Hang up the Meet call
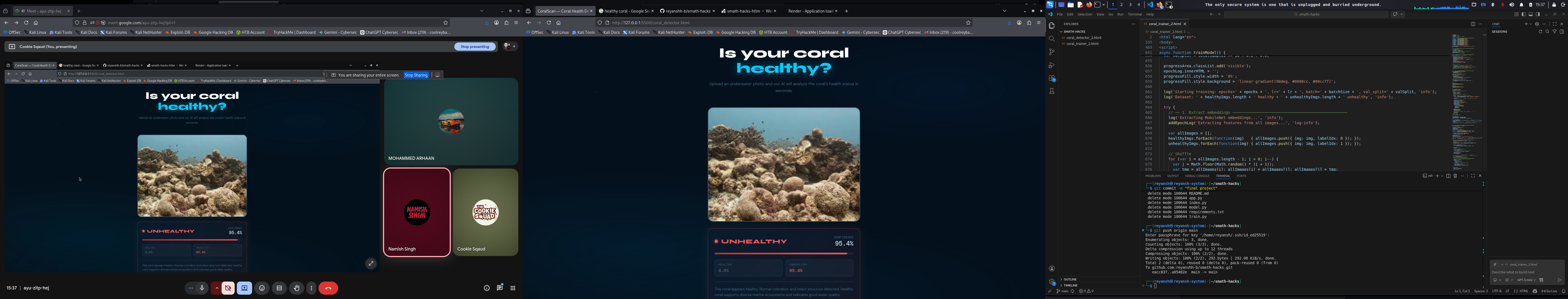This screenshot has height=299, width=1568. pyautogui.click(x=329, y=288)
